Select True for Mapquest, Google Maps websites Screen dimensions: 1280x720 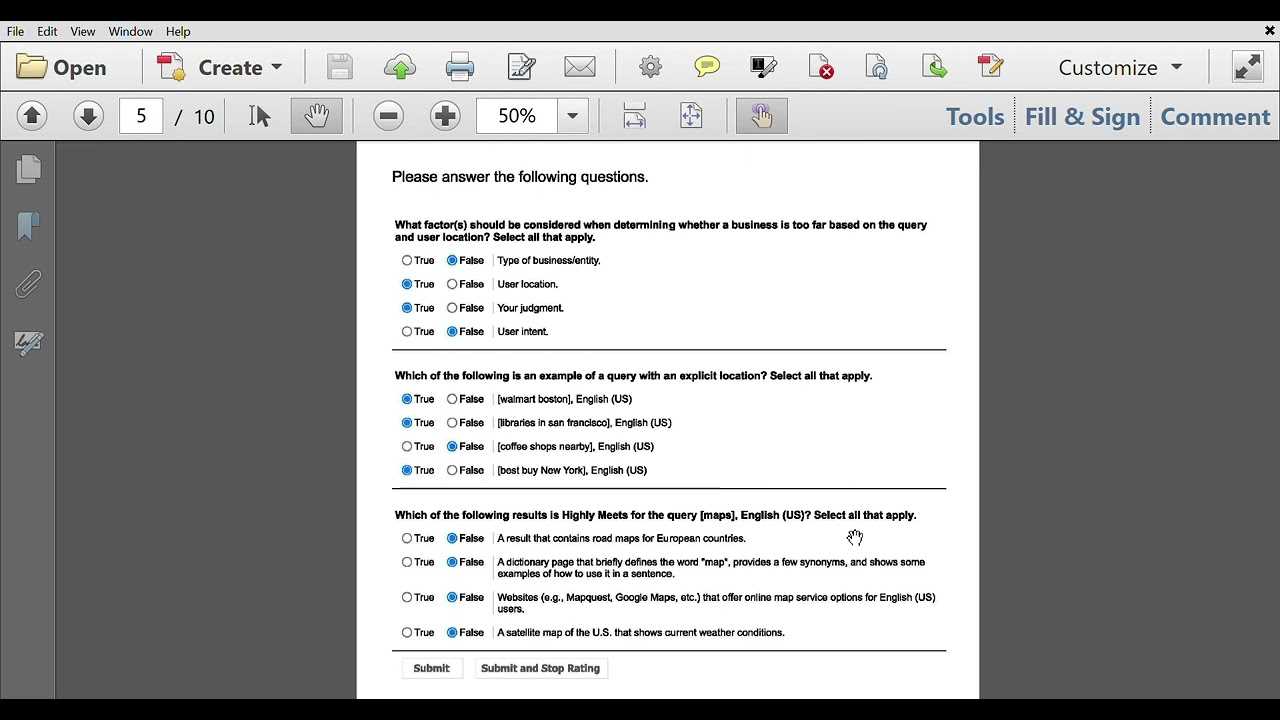coord(407,597)
